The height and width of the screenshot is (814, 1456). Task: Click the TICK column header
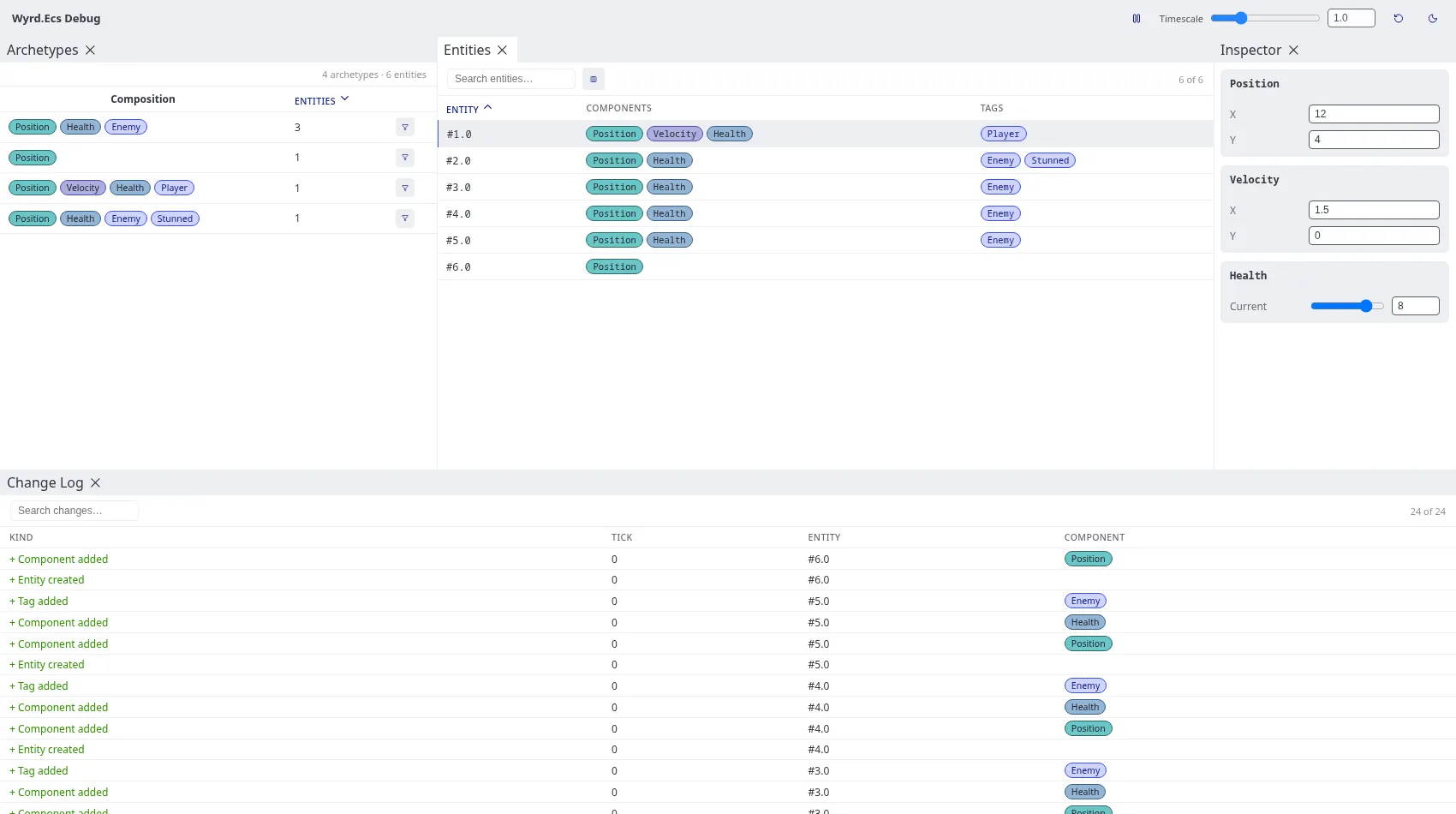click(x=622, y=537)
